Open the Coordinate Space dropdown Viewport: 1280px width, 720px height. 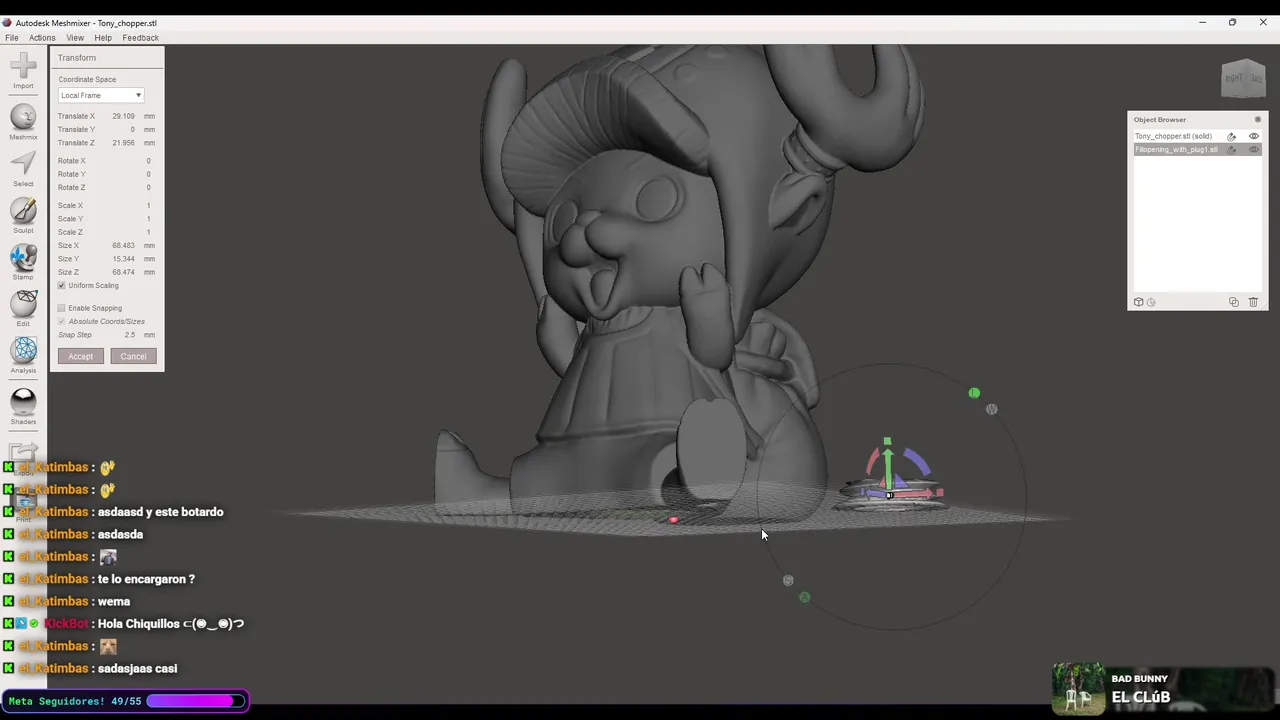tap(101, 95)
